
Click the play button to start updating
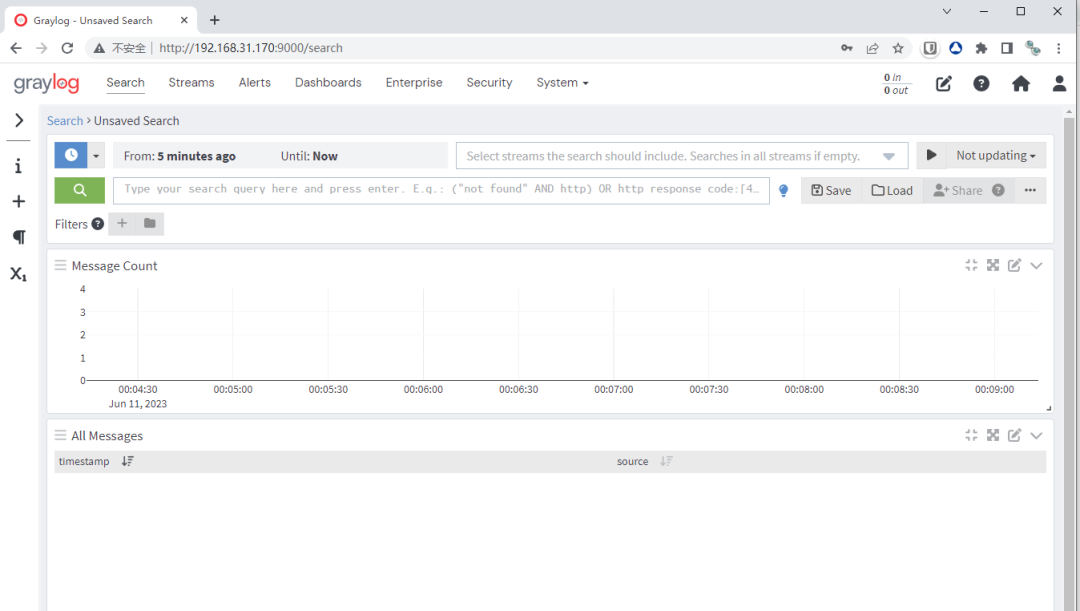pos(931,156)
